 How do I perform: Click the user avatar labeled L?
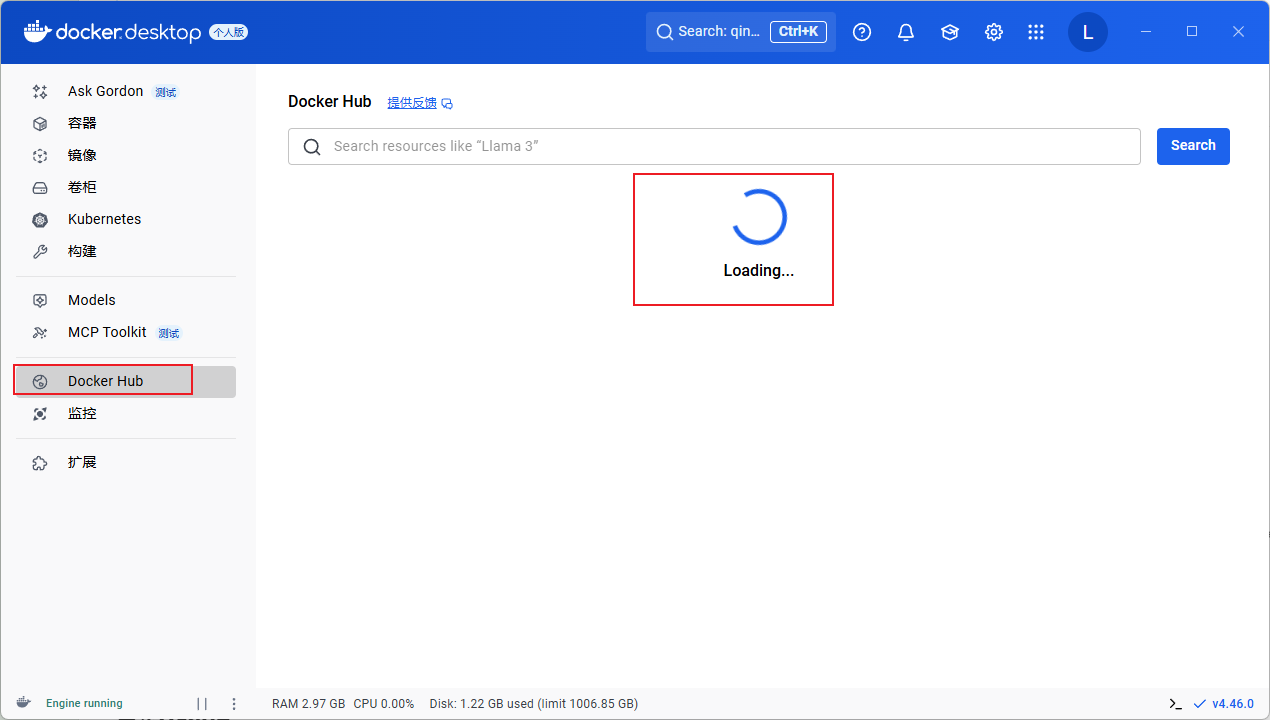click(1088, 32)
